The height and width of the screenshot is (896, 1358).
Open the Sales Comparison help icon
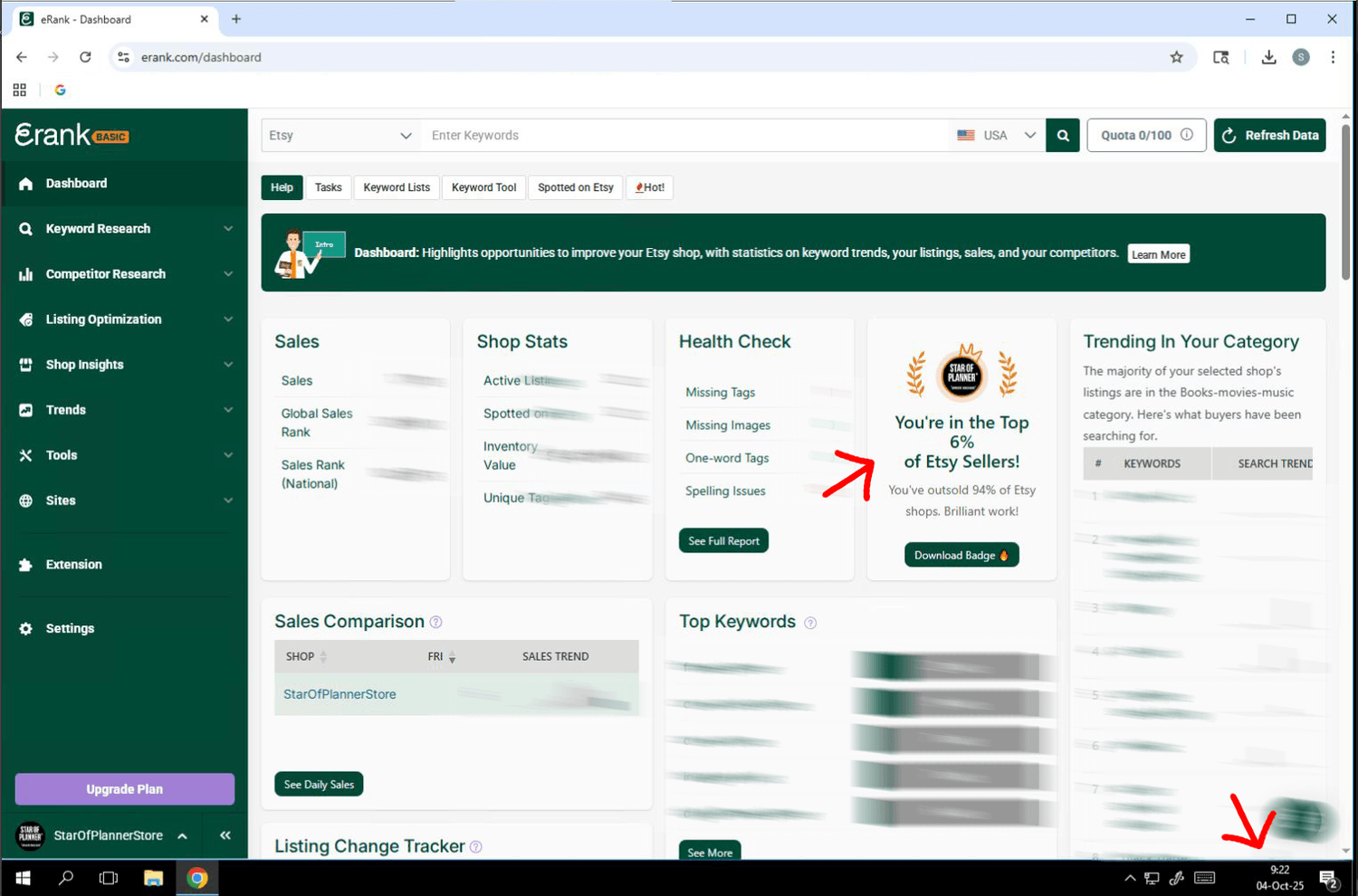pos(435,622)
